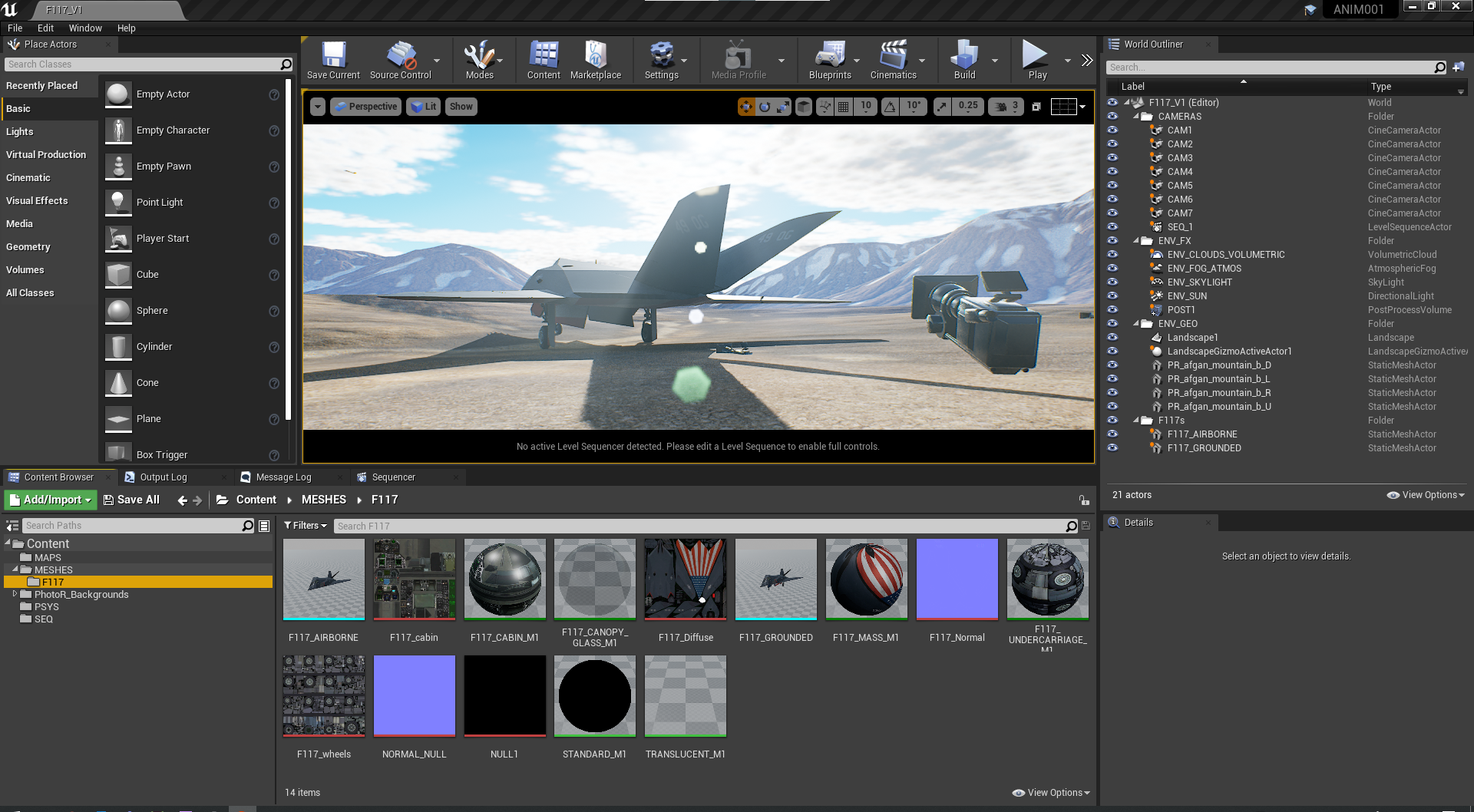Select the Sphere shape icon

click(x=118, y=311)
